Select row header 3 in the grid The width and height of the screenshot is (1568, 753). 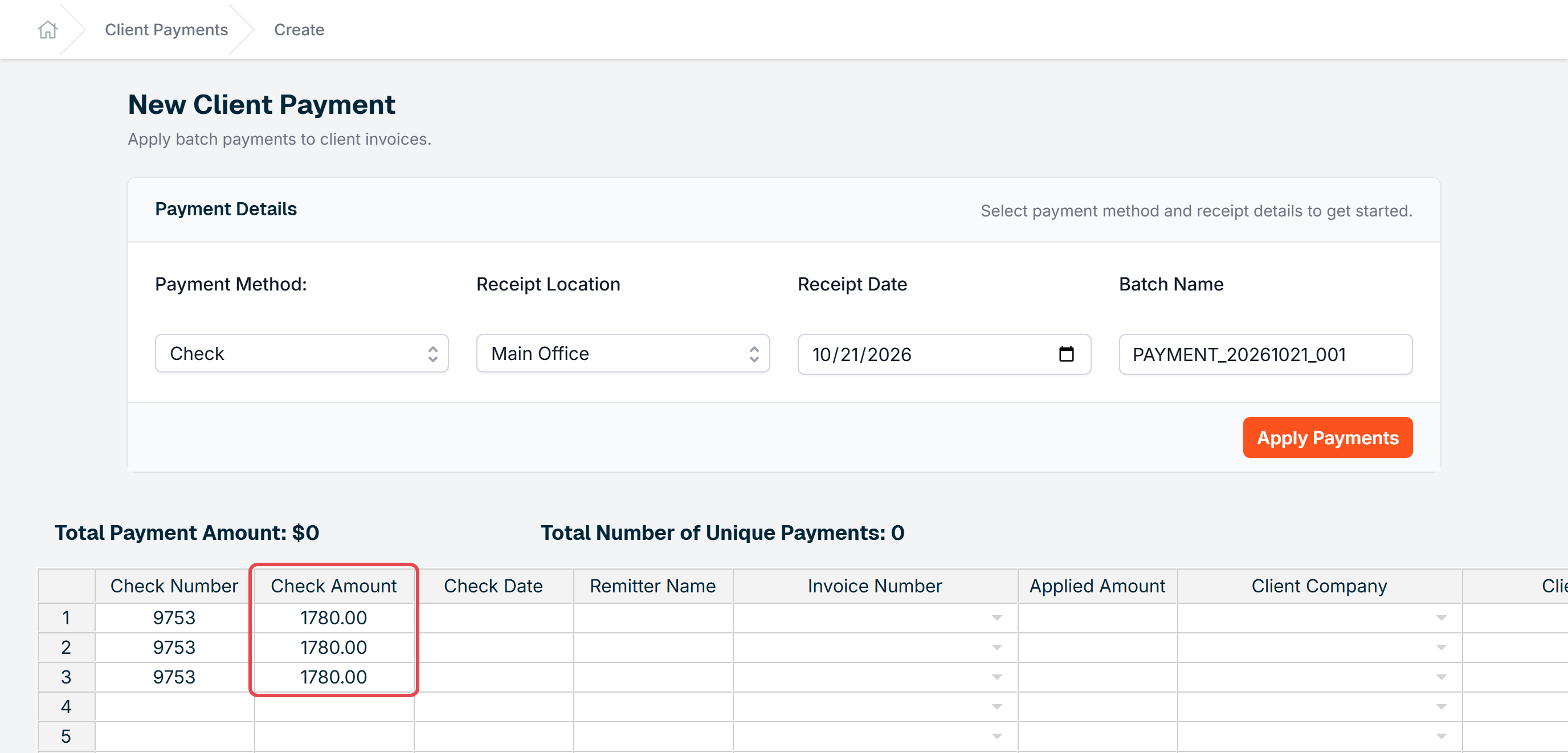point(66,677)
